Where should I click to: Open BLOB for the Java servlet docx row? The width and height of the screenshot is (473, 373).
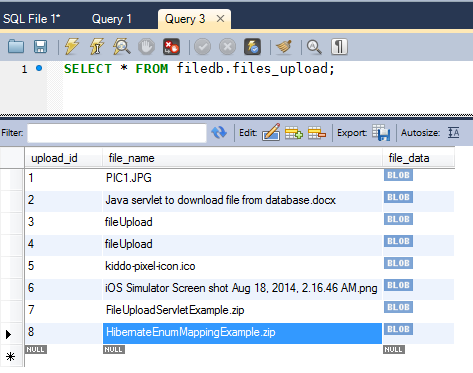pyautogui.click(x=398, y=197)
